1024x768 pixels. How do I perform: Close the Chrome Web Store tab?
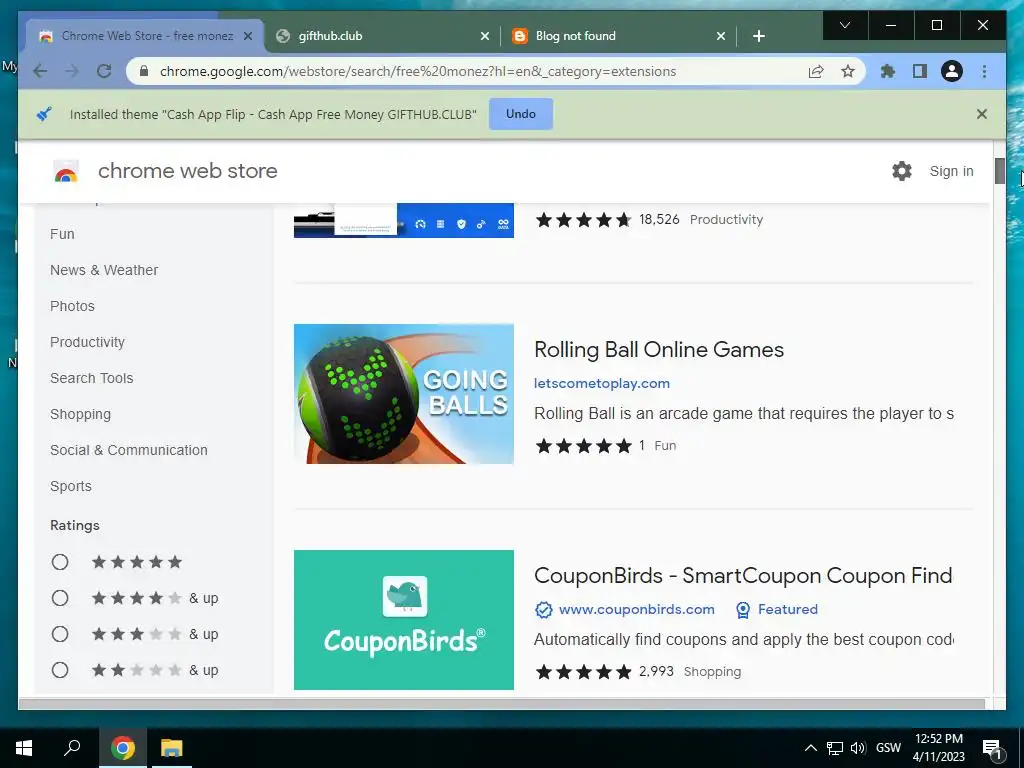coord(248,36)
